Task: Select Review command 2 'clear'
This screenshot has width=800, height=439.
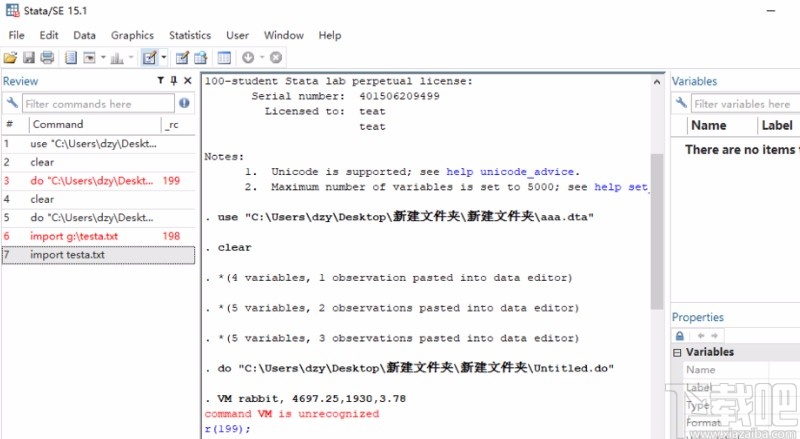Action: (x=98, y=162)
